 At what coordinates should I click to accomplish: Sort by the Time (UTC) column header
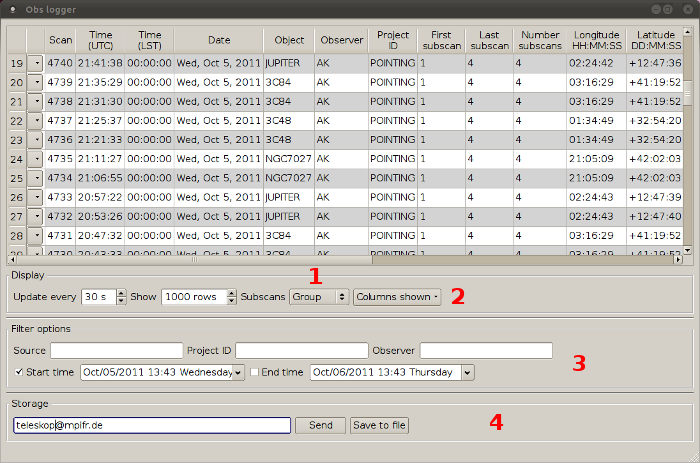(x=100, y=40)
